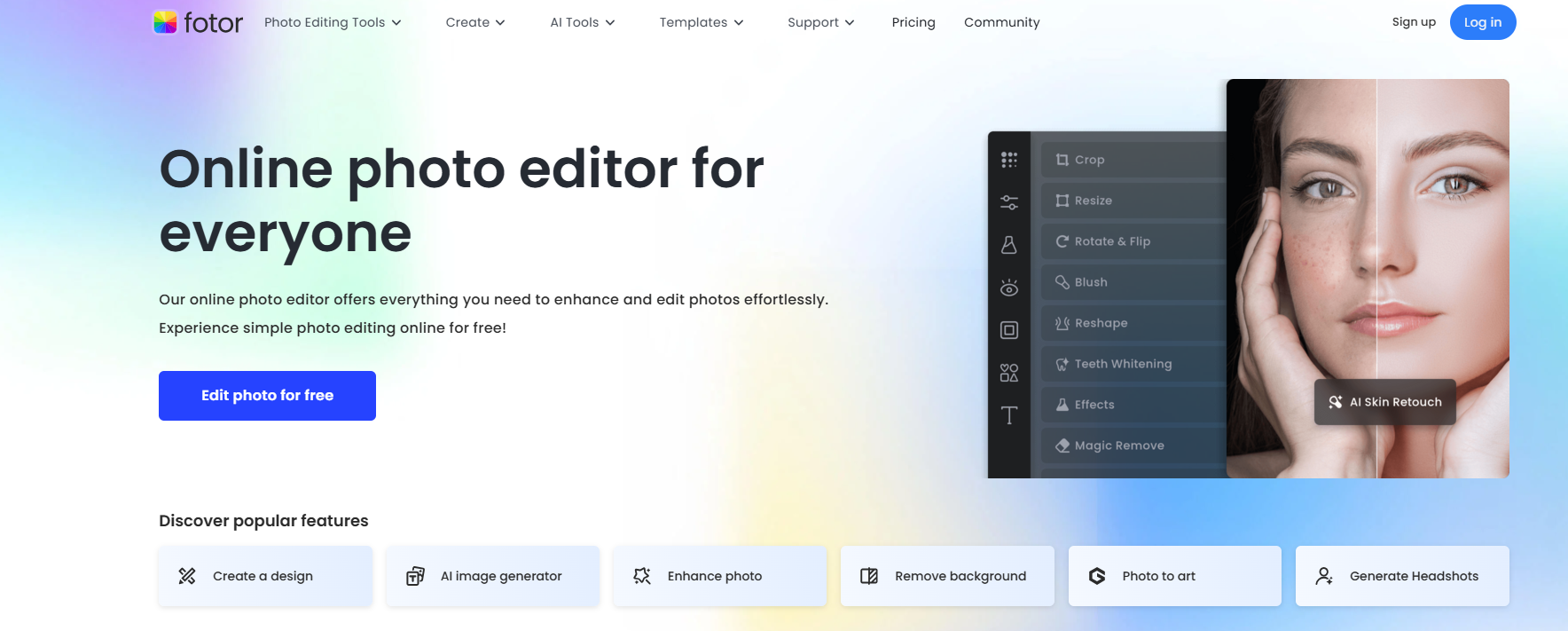Click the AI Skin Retouch label
The height and width of the screenshot is (631, 1568).
click(x=1396, y=402)
